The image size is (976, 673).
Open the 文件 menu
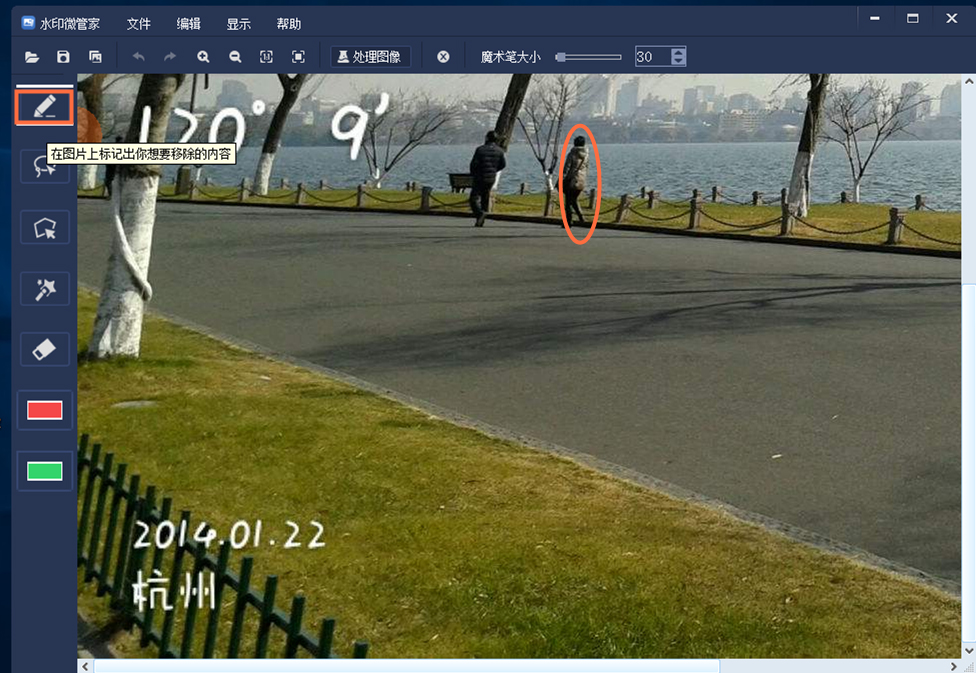[x=138, y=24]
